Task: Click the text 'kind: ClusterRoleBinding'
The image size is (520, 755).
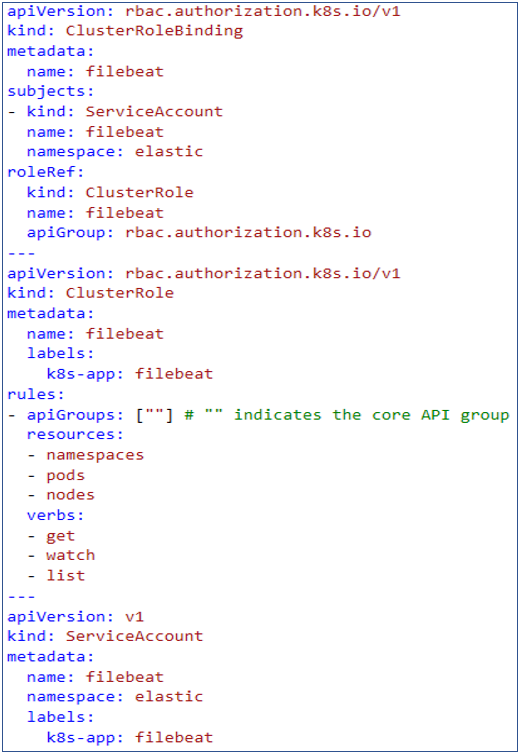Action: point(125,31)
